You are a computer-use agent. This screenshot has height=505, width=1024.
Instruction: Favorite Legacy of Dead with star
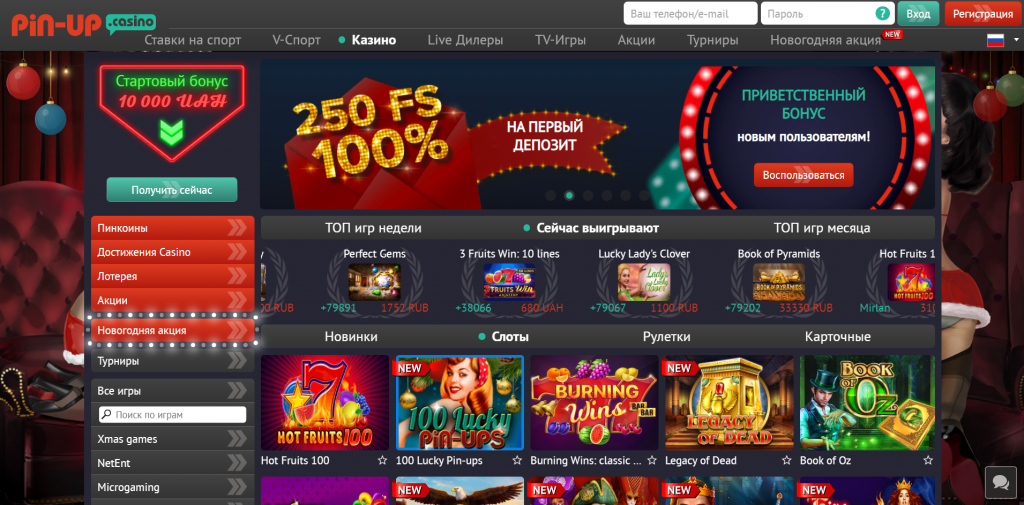click(x=786, y=461)
